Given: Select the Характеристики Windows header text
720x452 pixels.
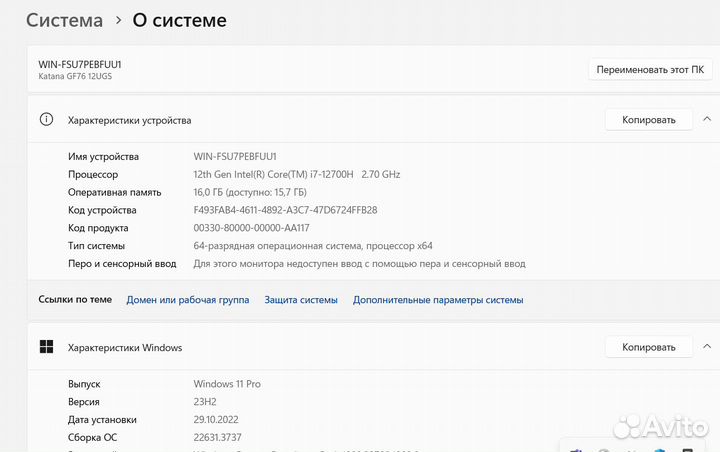Looking at the screenshot, I should [x=125, y=348].
